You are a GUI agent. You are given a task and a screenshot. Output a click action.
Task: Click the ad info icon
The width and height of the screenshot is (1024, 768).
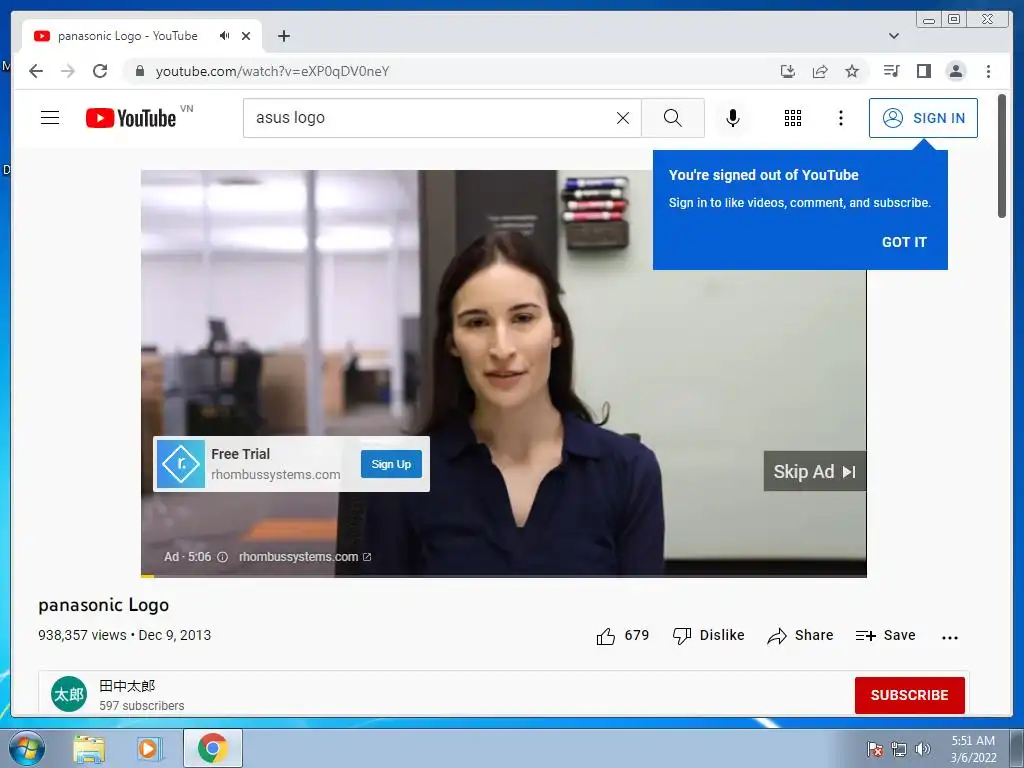(x=222, y=557)
